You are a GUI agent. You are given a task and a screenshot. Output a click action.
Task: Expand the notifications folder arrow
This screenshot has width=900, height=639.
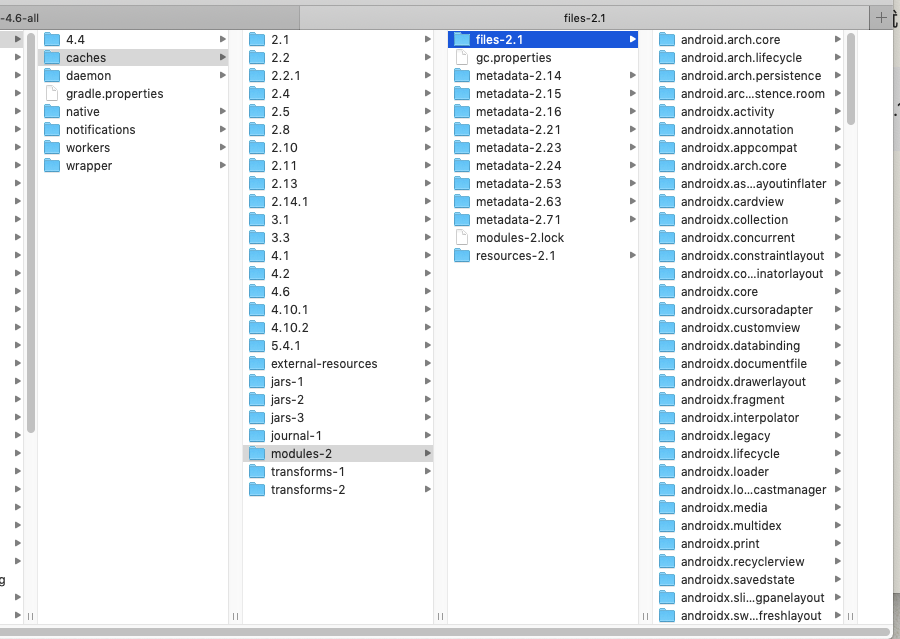click(223, 129)
